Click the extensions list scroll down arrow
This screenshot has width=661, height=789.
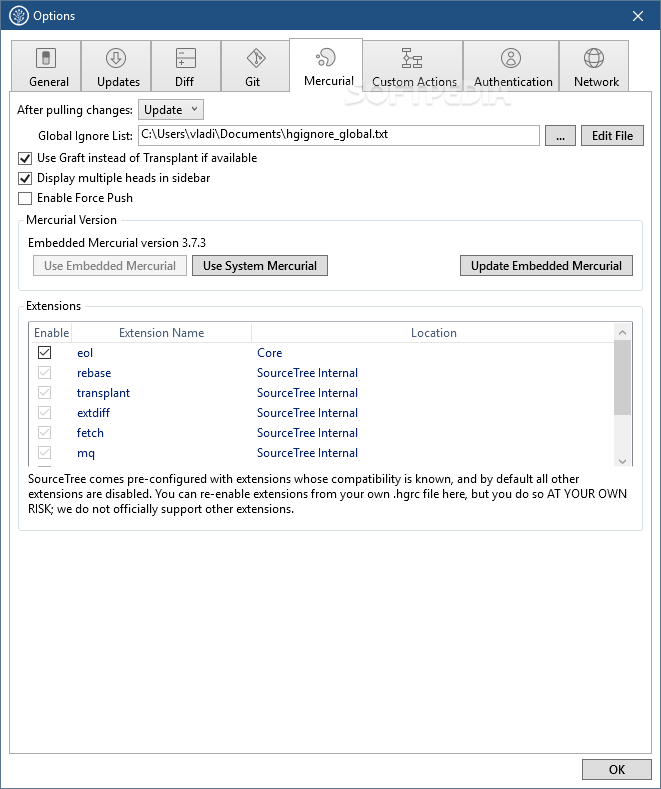coord(622,461)
